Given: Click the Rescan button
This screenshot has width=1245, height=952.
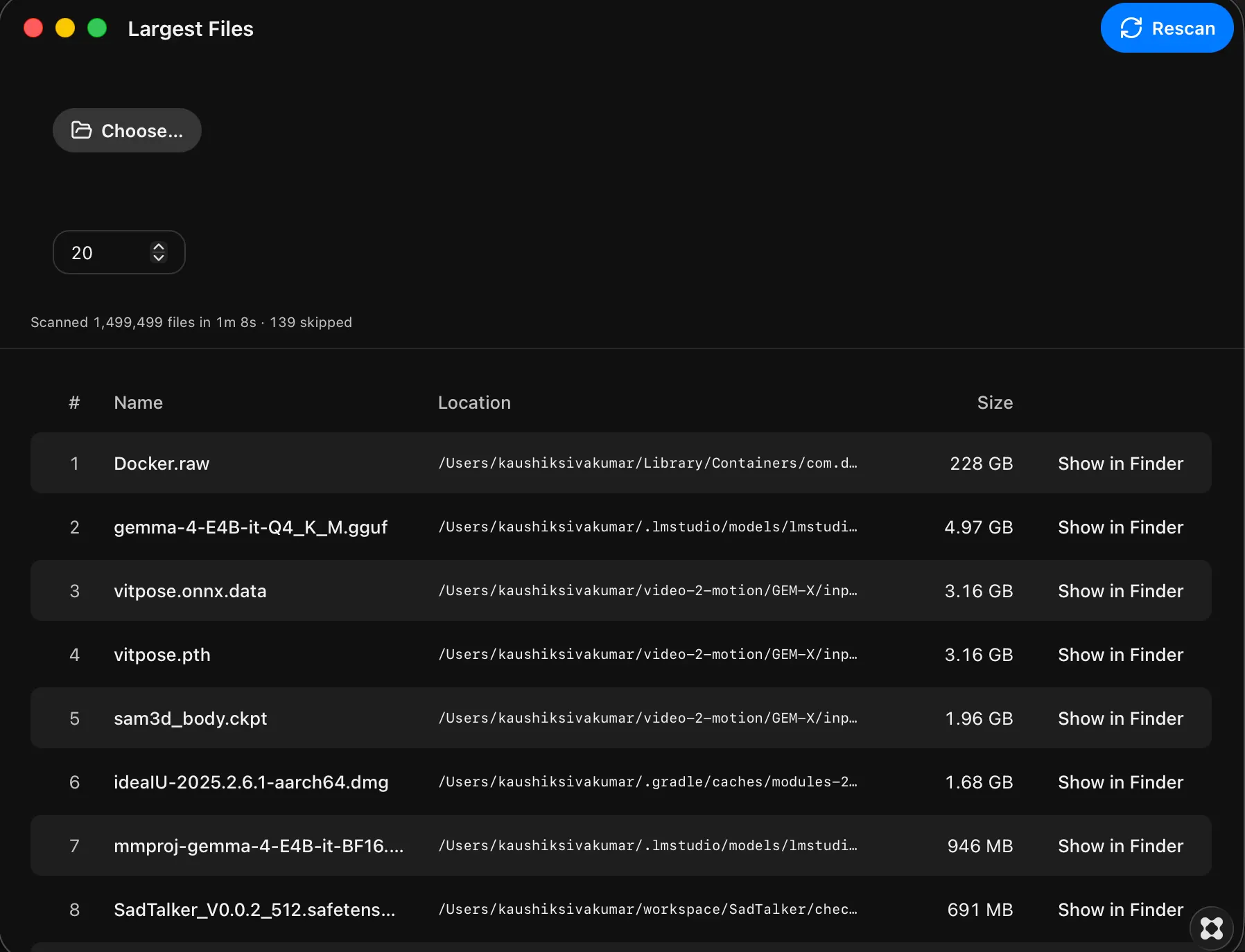Looking at the screenshot, I should coord(1167,28).
